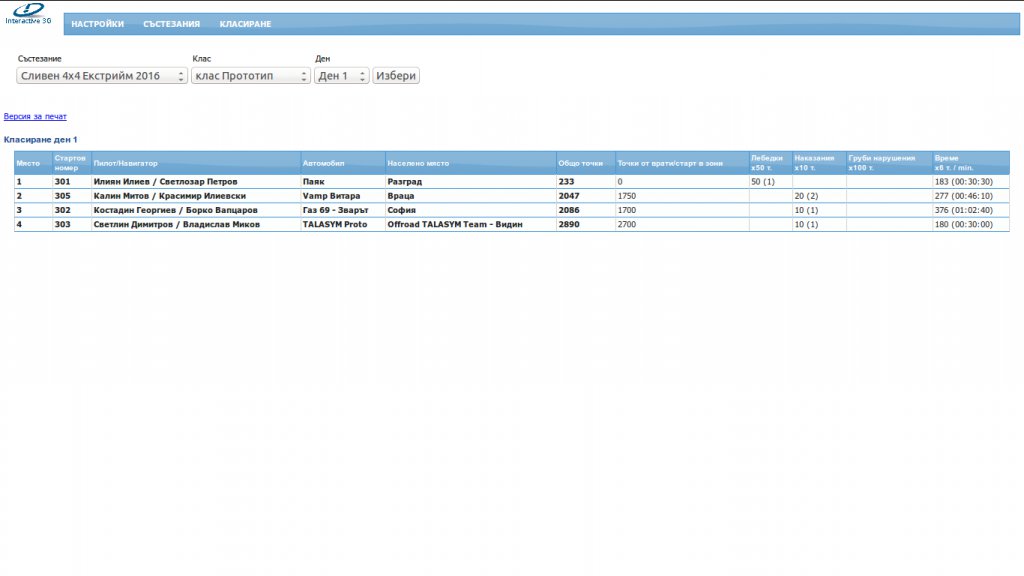Click the Време column header

970,163
